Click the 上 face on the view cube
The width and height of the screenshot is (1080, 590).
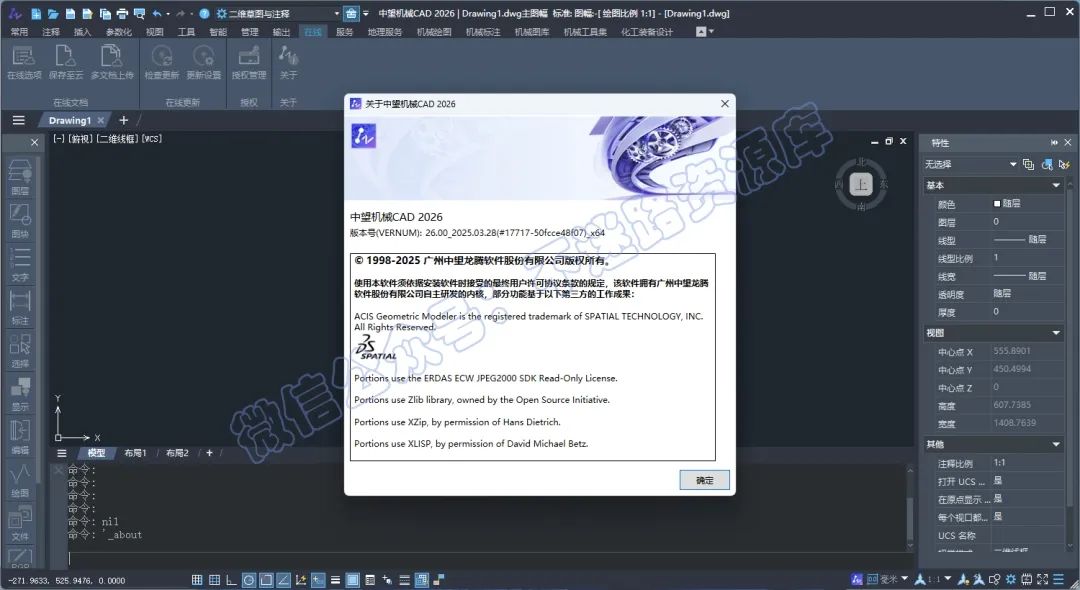(x=861, y=185)
